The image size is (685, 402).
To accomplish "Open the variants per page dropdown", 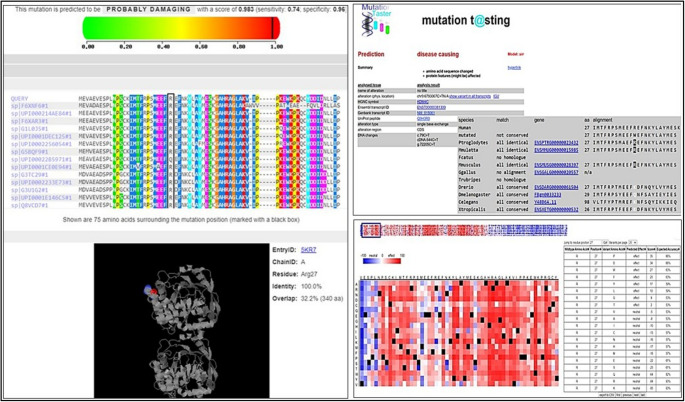I will [633, 243].
